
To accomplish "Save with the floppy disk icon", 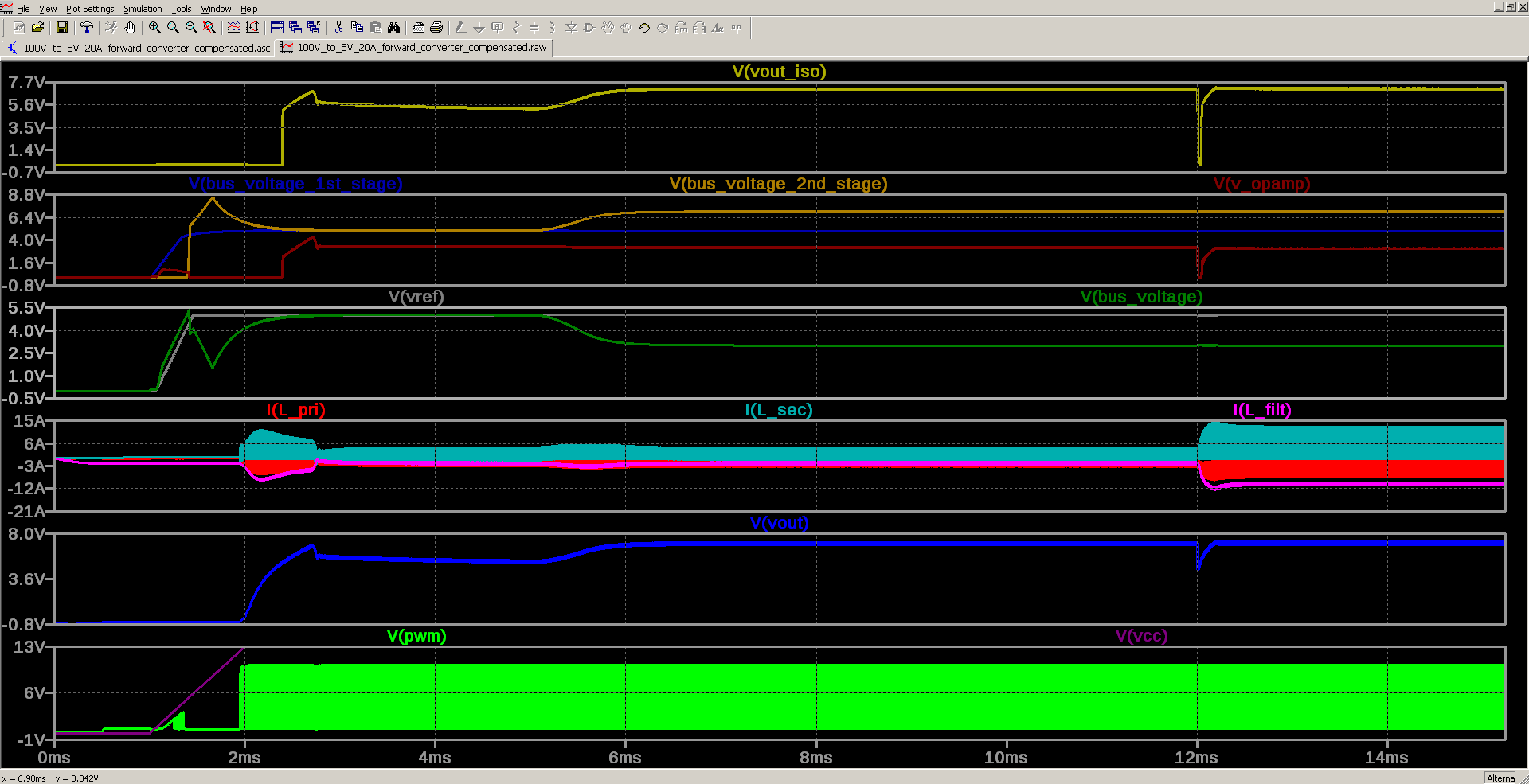I will click(x=62, y=28).
